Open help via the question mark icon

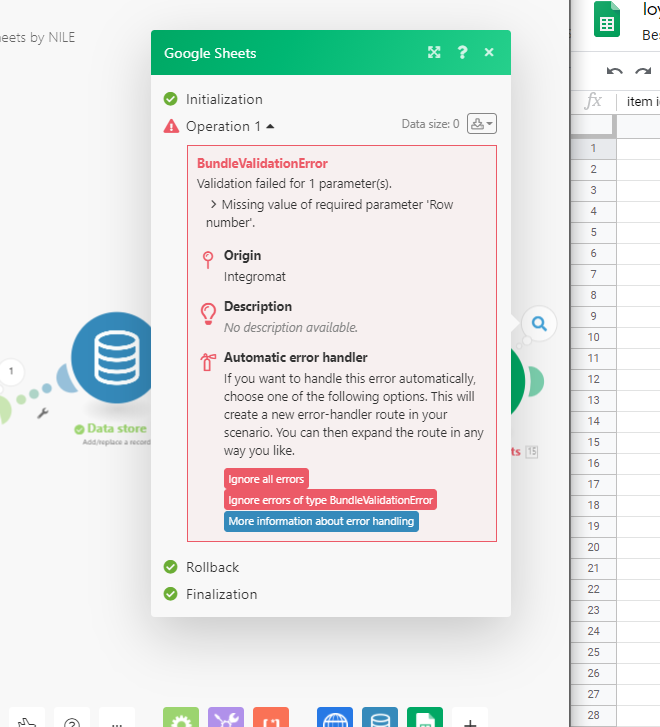click(462, 52)
